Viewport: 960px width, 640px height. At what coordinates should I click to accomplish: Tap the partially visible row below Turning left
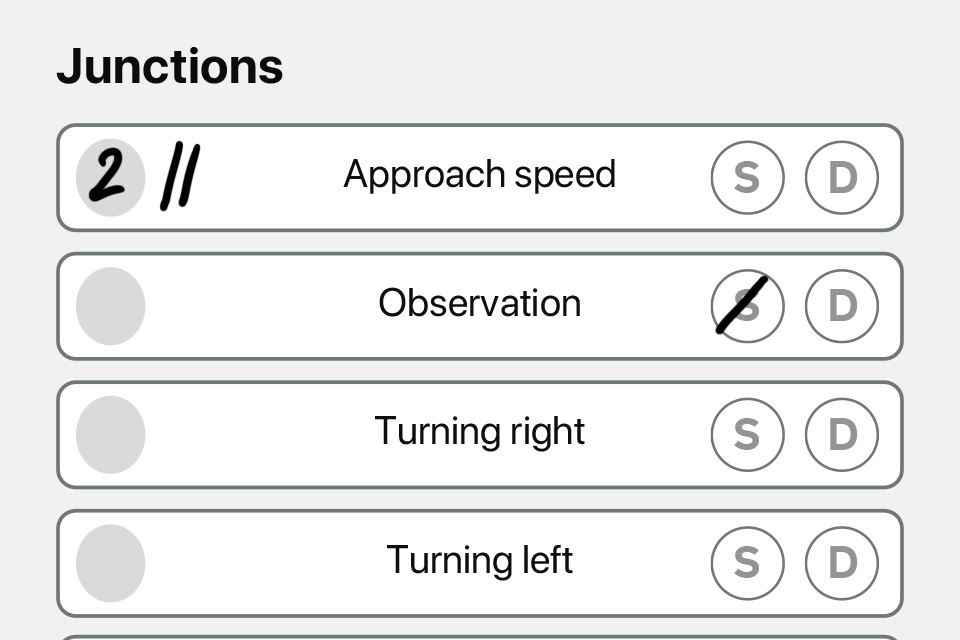point(480,635)
